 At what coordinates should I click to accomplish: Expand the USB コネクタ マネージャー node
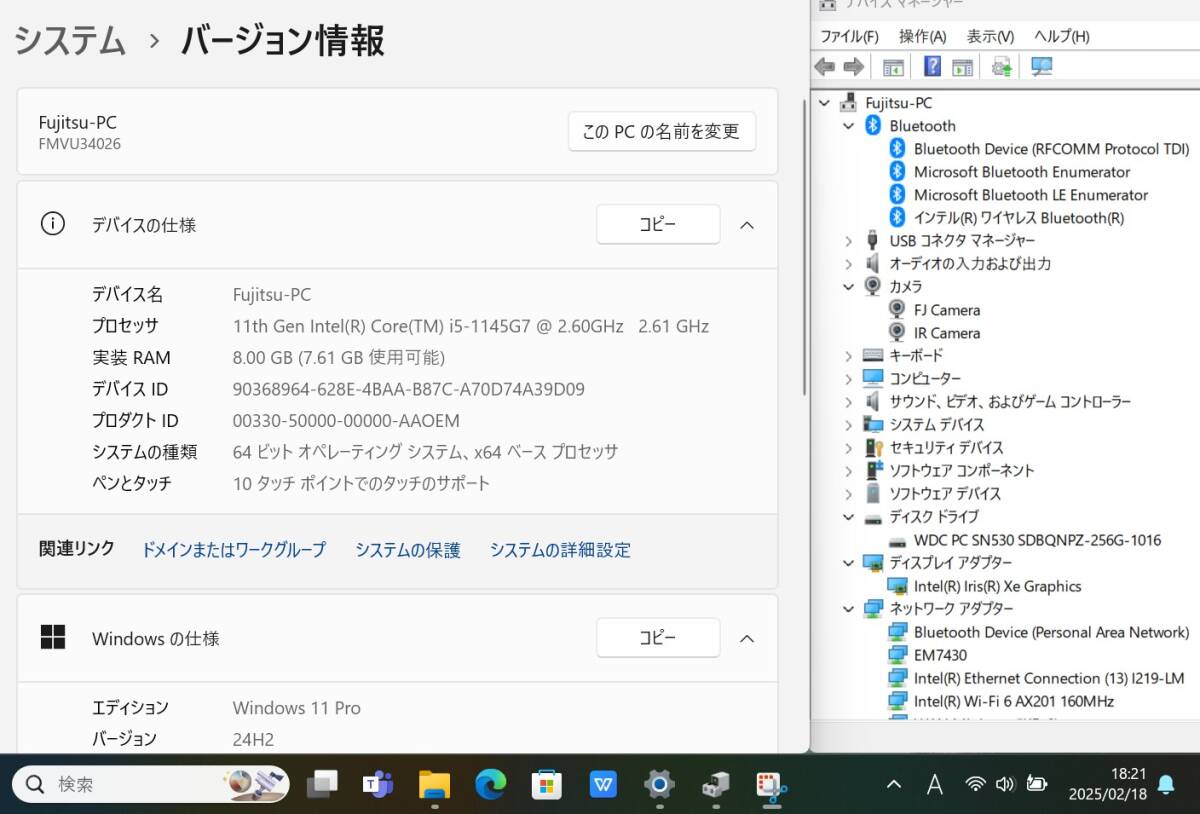[848, 241]
